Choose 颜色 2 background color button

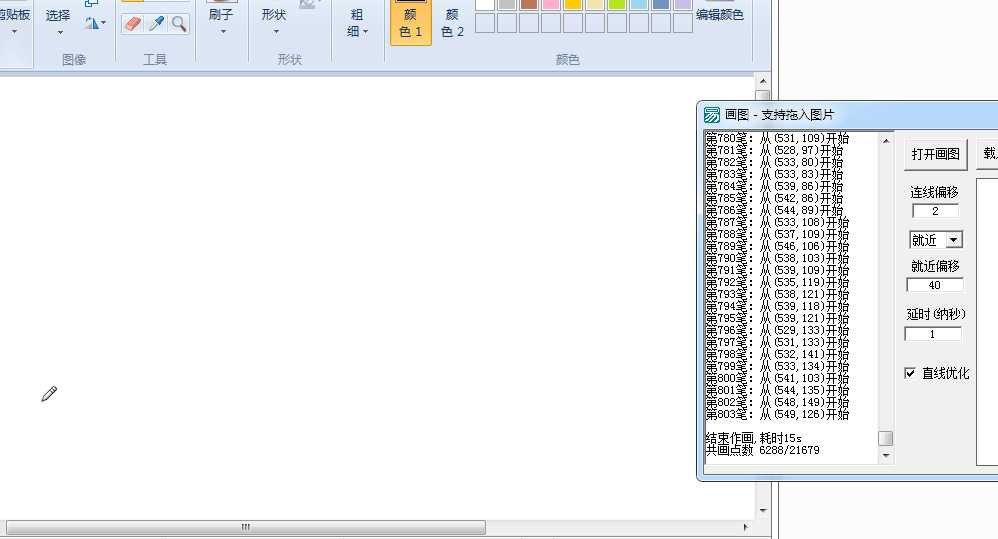coord(452,23)
